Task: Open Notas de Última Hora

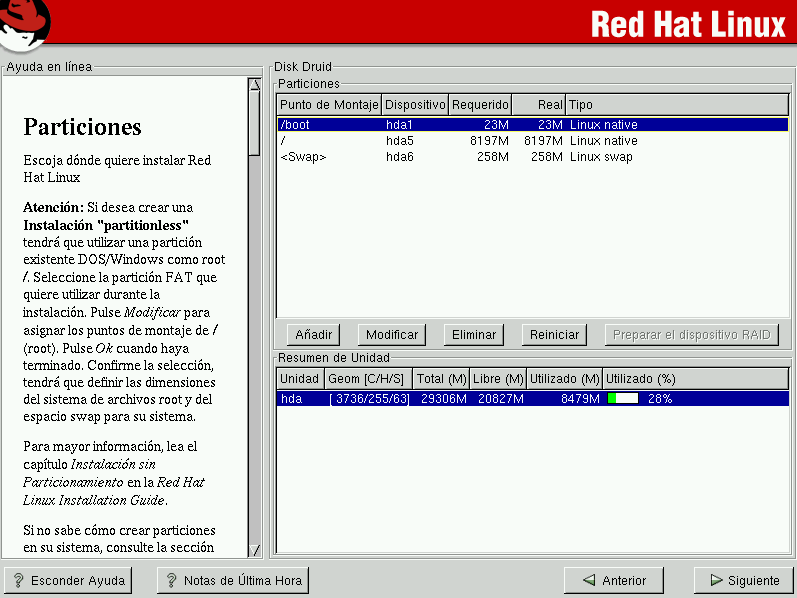Action: 233,580
